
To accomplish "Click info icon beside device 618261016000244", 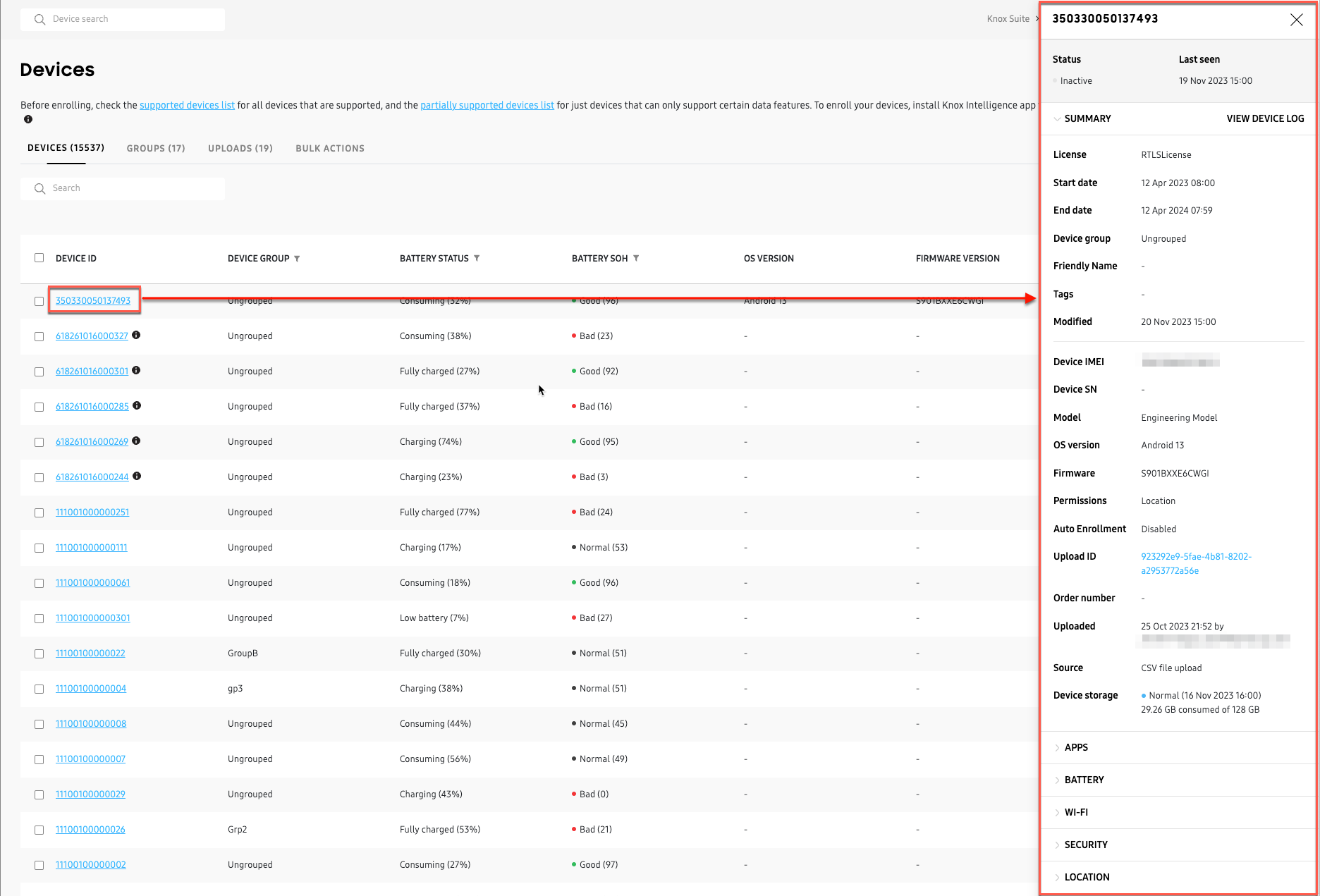I will [137, 476].
